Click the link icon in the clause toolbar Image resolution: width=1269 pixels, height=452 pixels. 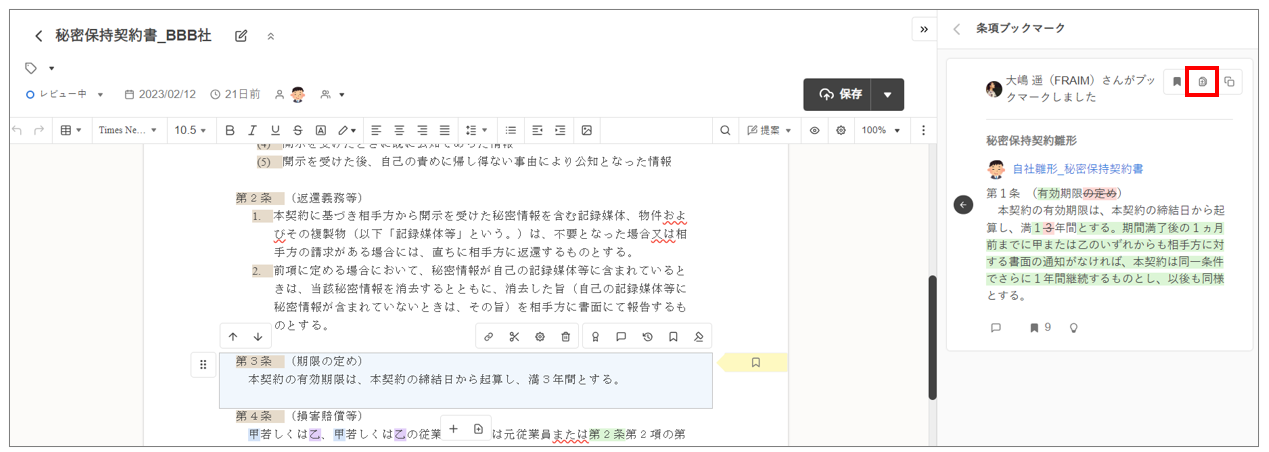488,337
